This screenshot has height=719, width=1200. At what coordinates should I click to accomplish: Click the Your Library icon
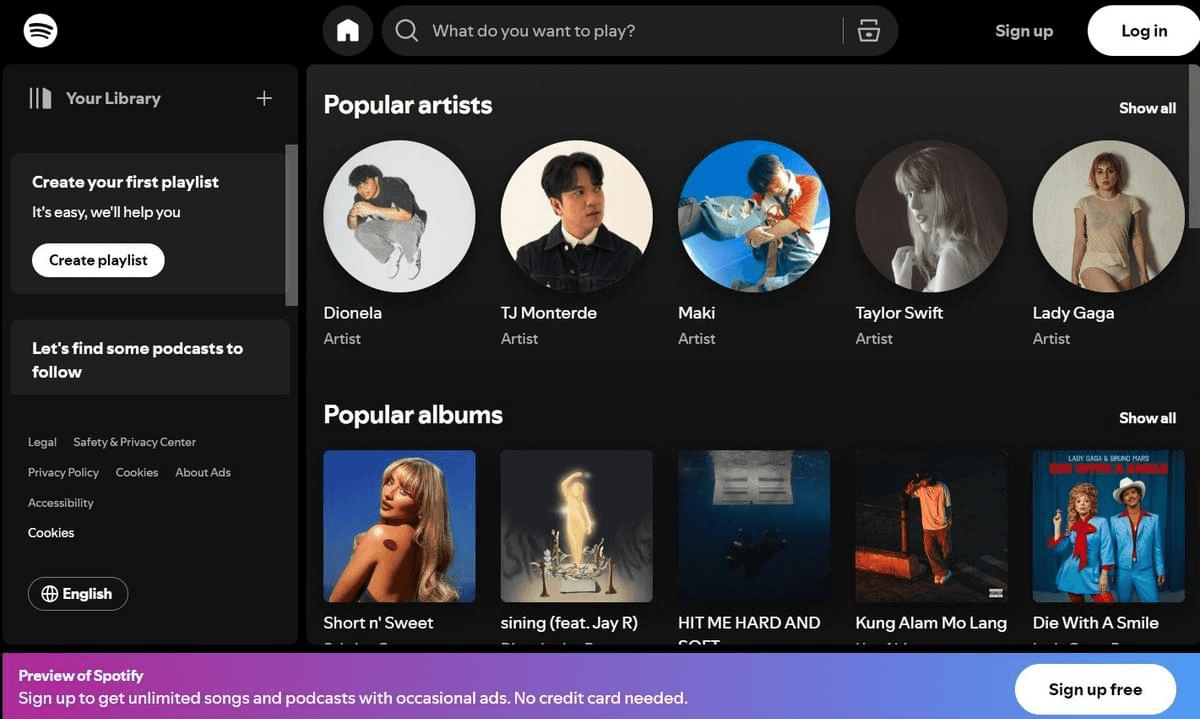coord(40,97)
